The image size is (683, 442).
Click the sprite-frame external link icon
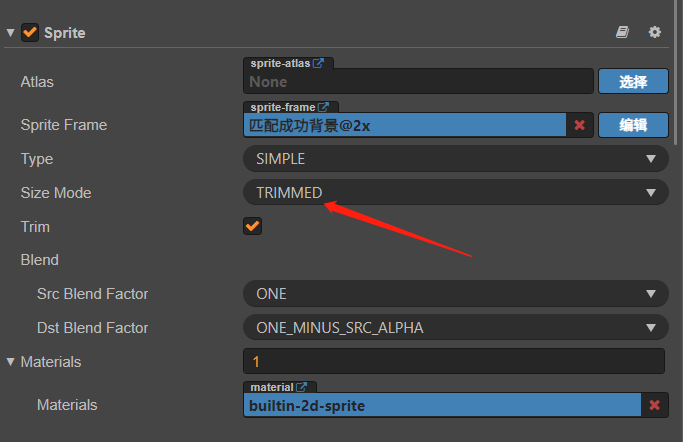click(x=324, y=107)
